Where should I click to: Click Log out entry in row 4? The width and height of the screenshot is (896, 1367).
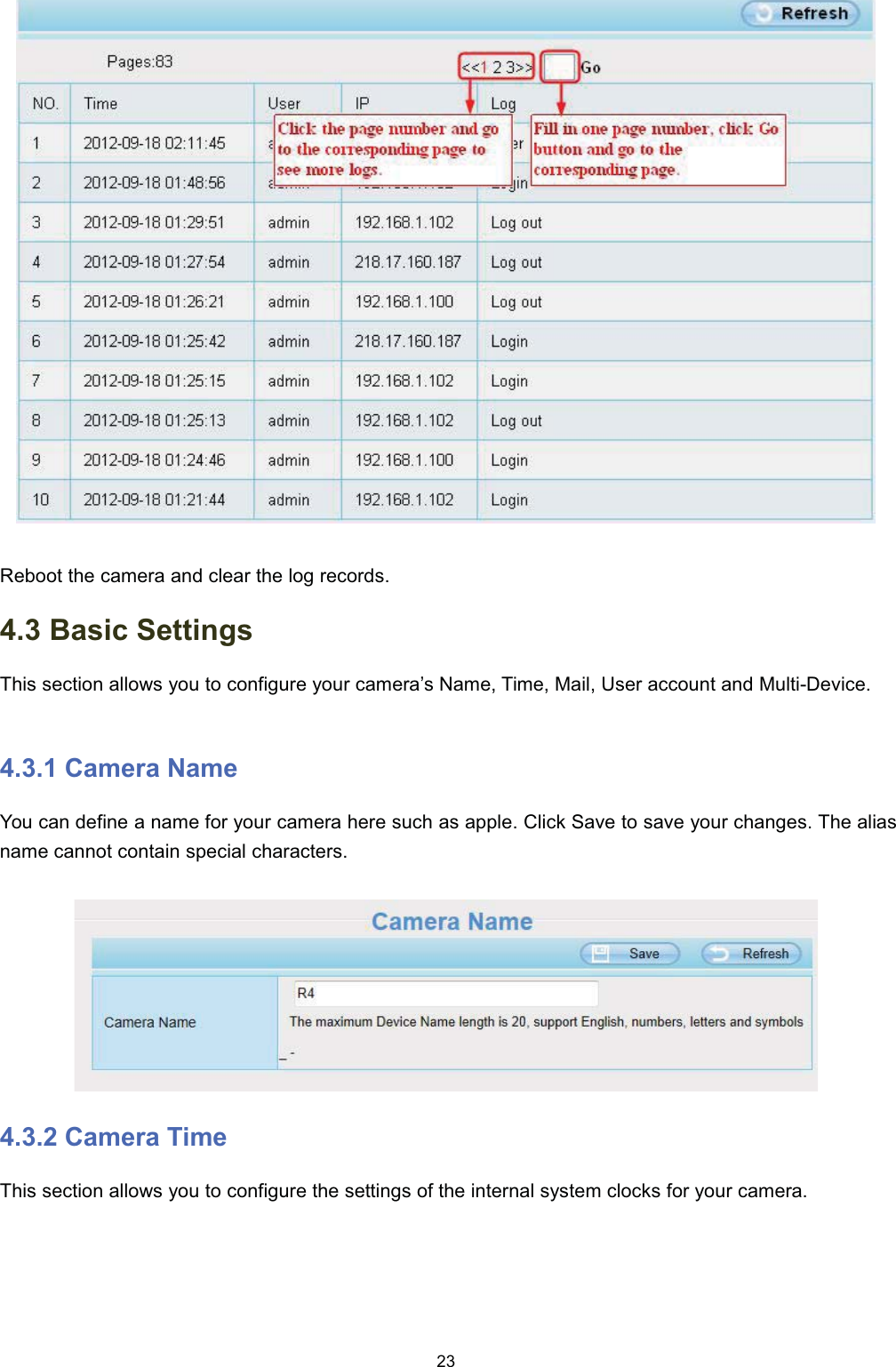[516, 263]
